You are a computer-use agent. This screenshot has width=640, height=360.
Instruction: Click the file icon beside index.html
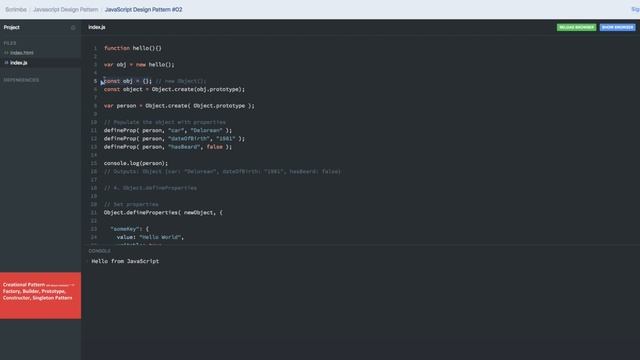(x=6, y=53)
